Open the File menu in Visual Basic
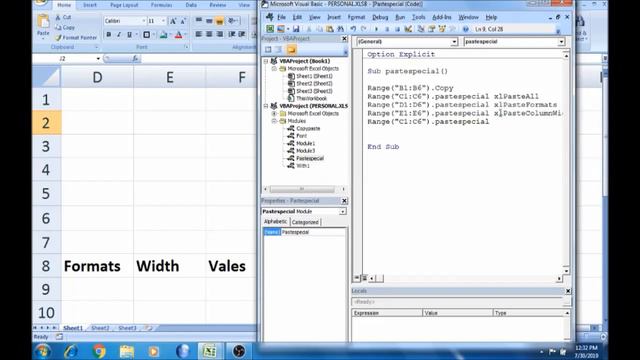Screen dimensions: 640x360 pyautogui.click(x=282, y=17)
